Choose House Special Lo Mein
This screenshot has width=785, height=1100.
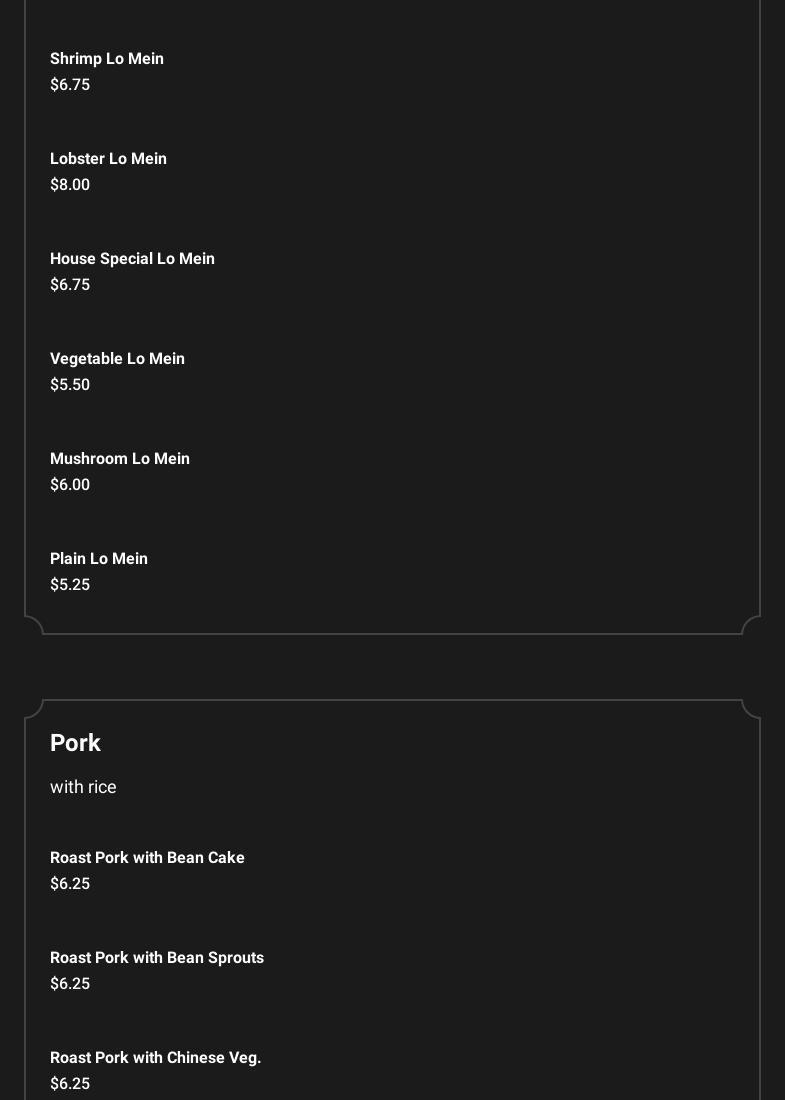coord(132,259)
